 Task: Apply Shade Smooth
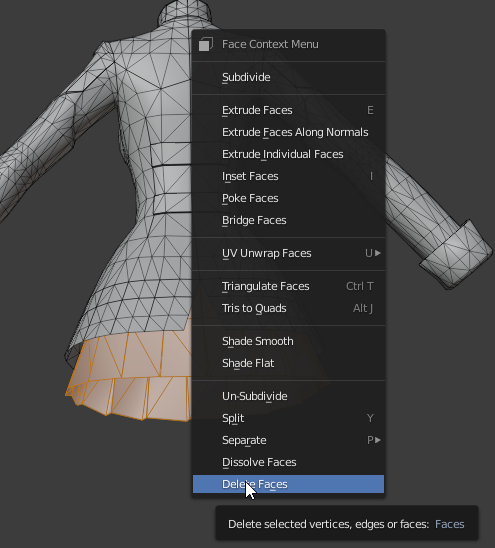tap(288, 341)
